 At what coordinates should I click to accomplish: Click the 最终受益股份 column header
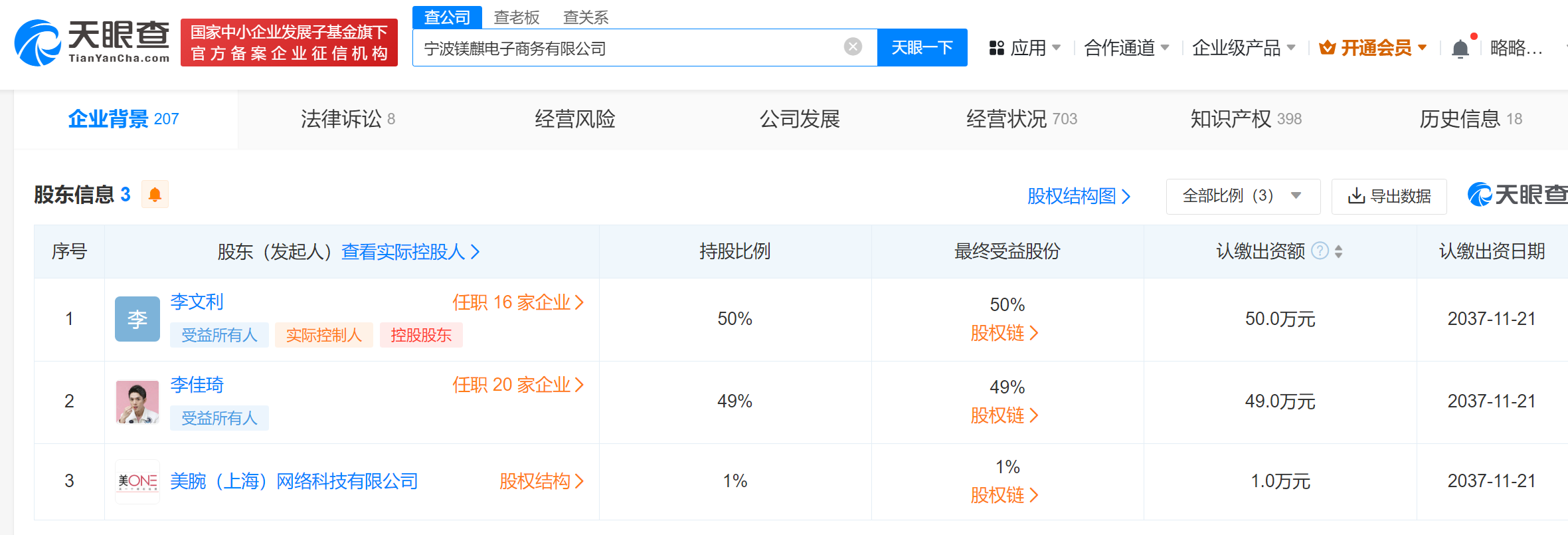(x=1007, y=251)
